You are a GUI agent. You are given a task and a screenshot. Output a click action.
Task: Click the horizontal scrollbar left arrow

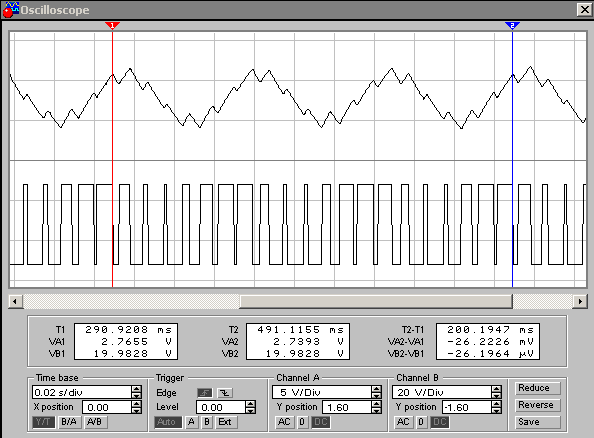point(15,302)
